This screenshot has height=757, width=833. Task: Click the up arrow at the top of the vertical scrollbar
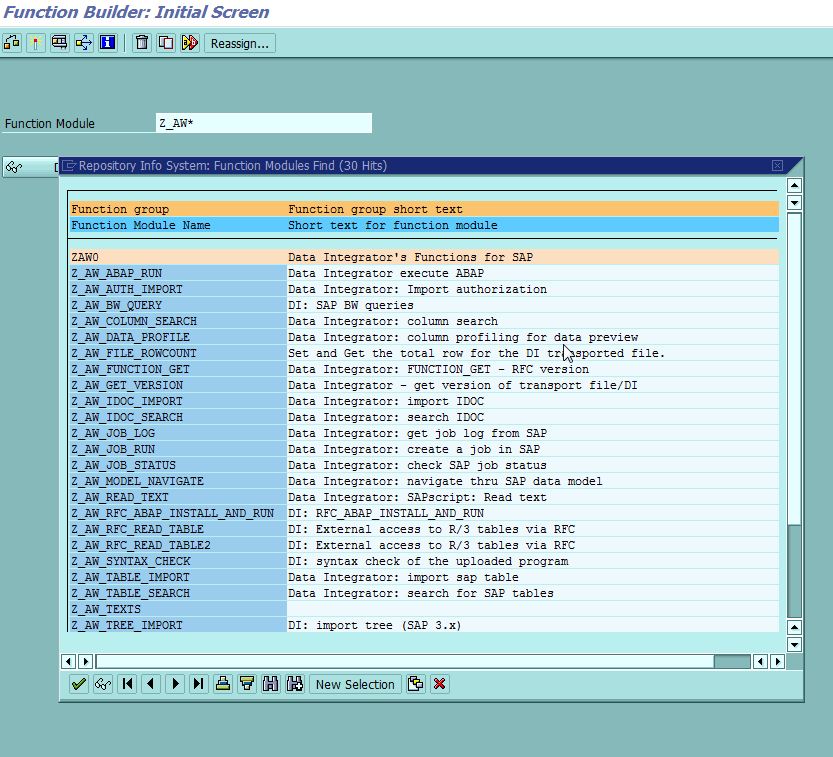click(794, 185)
